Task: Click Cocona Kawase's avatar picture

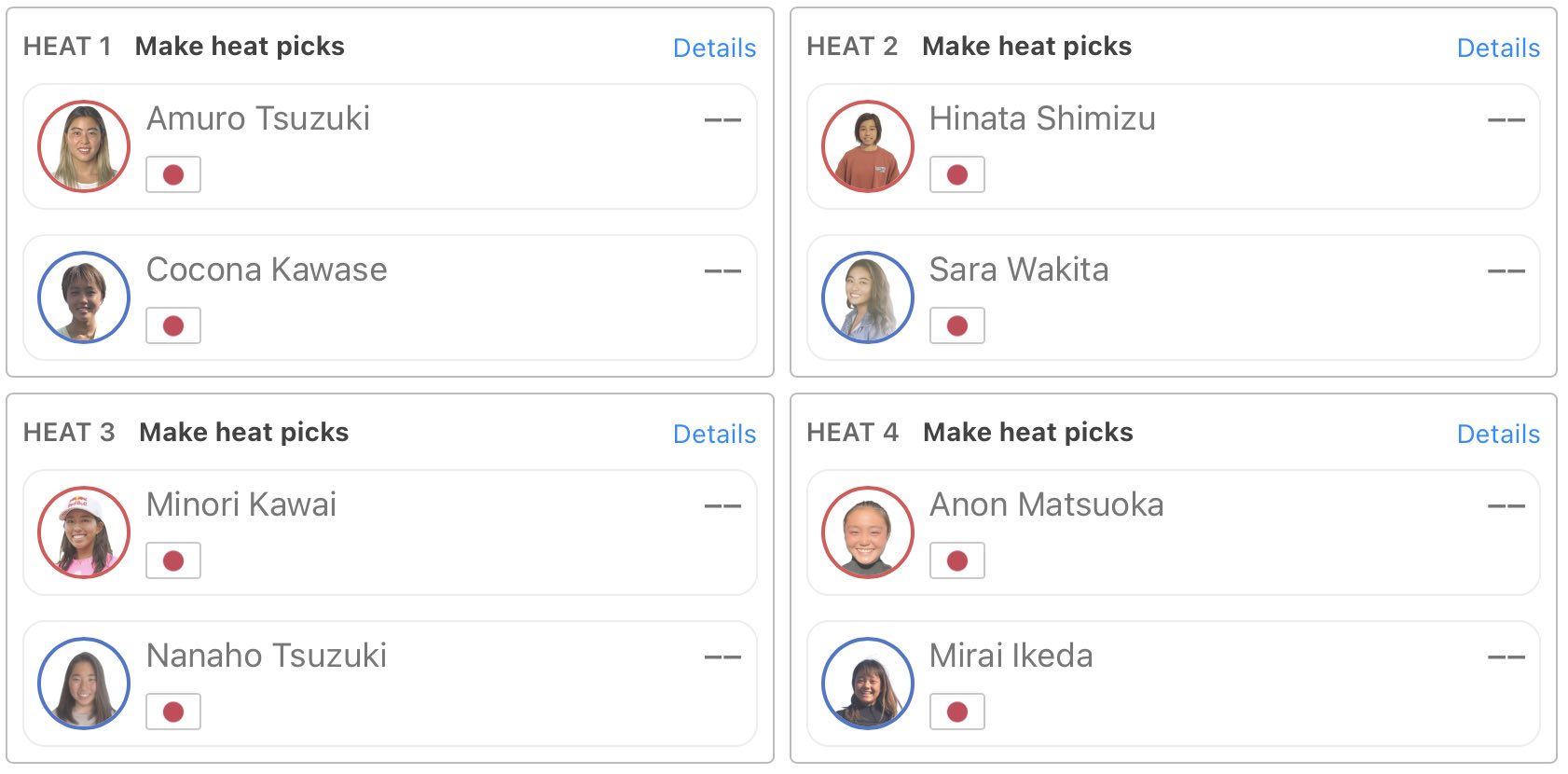Action: pyautogui.click(x=84, y=297)
